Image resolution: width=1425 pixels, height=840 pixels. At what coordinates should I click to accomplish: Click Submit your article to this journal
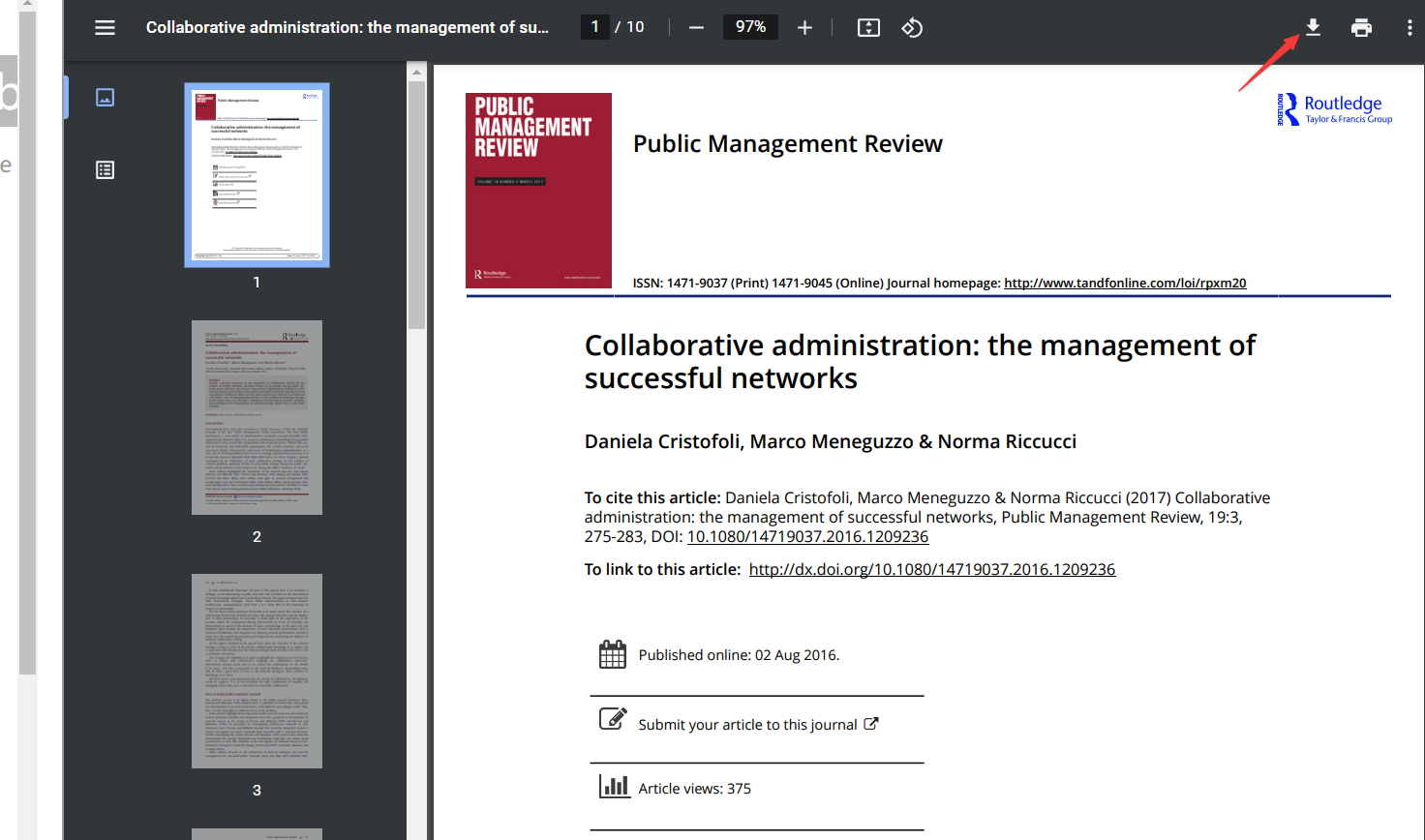click(x=747, y=725)
